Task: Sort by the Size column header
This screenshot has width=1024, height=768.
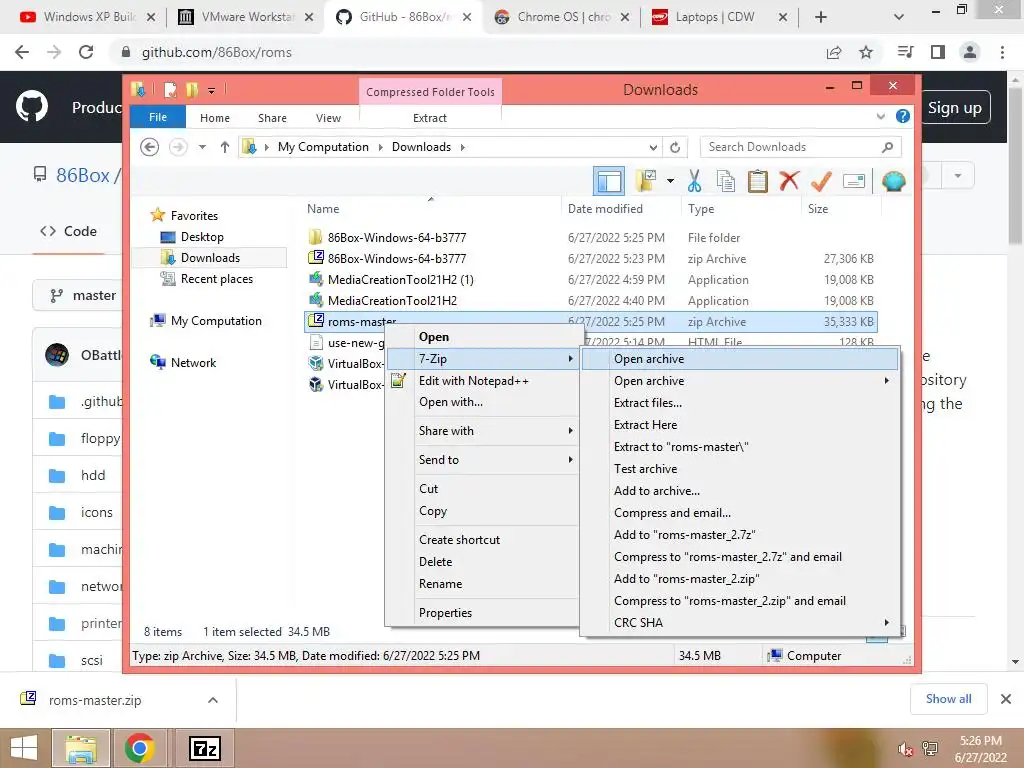Action: [x=818, y=209]
